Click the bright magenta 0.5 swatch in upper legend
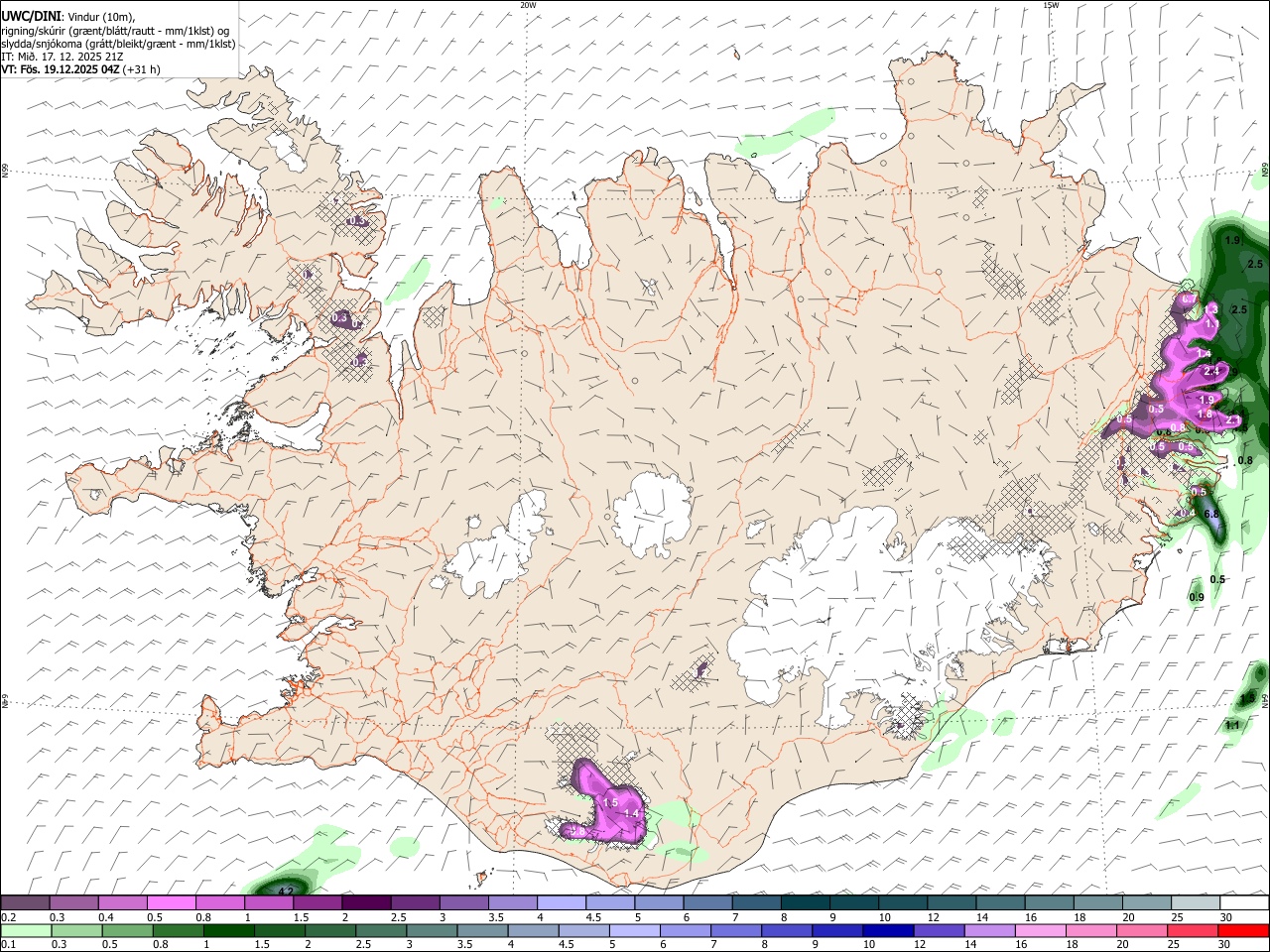Image resolution: width=1270 pixels, height=952 pixels. click(171, 903)
